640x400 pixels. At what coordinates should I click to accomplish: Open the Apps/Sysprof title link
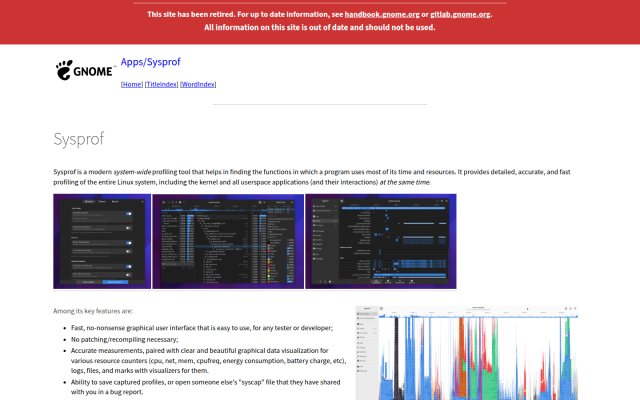pos(150,62)
